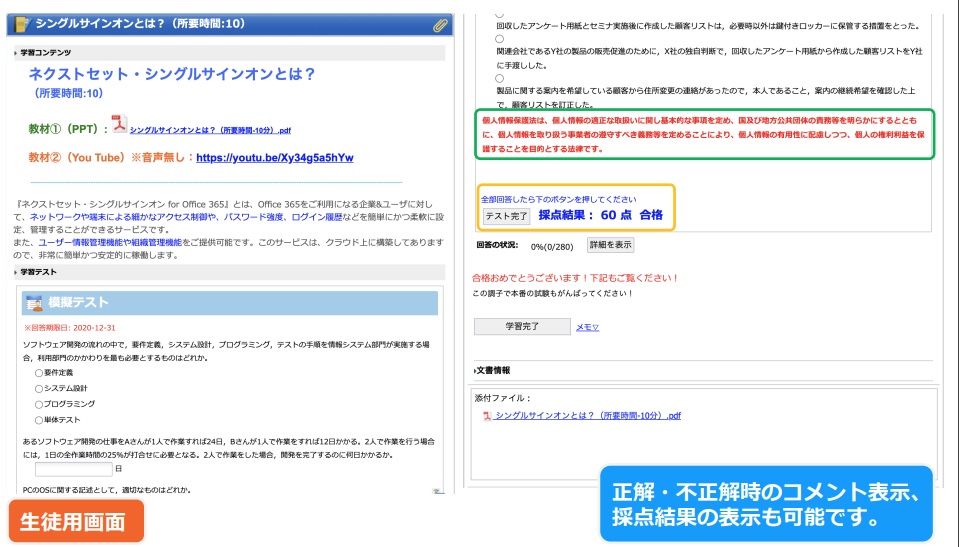Click the question text PCのOSに関する記述として
The image size is (959, 547).
(106, 490)
